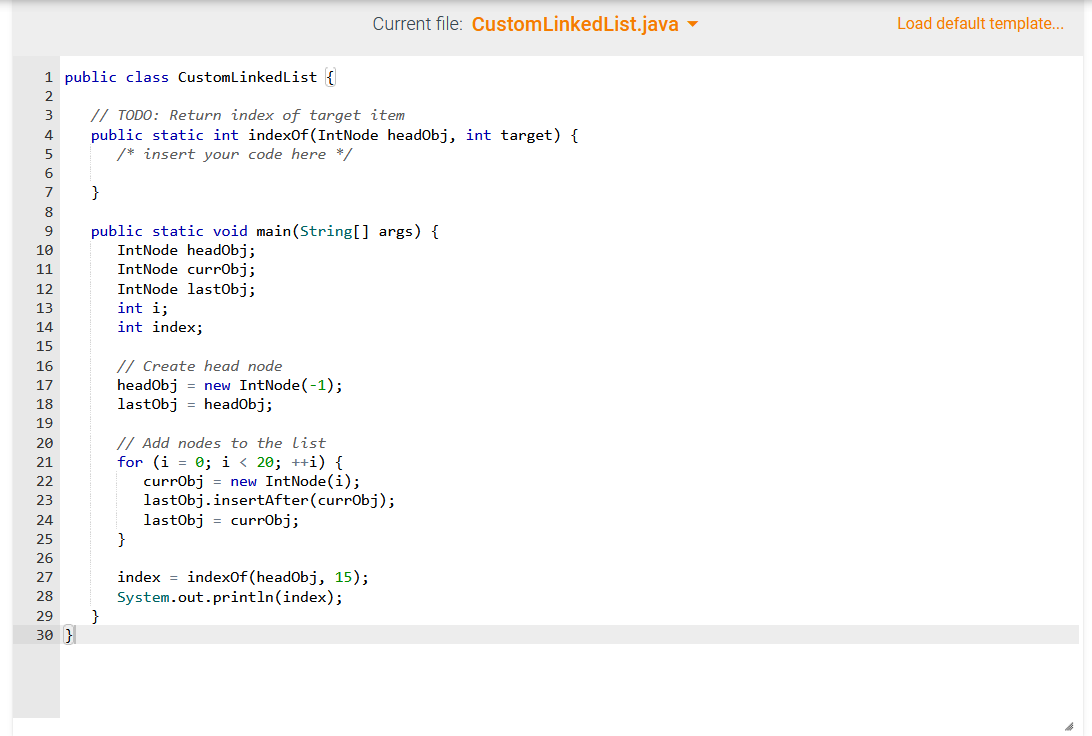Click line number 1 in the gutter

(48, 76)
